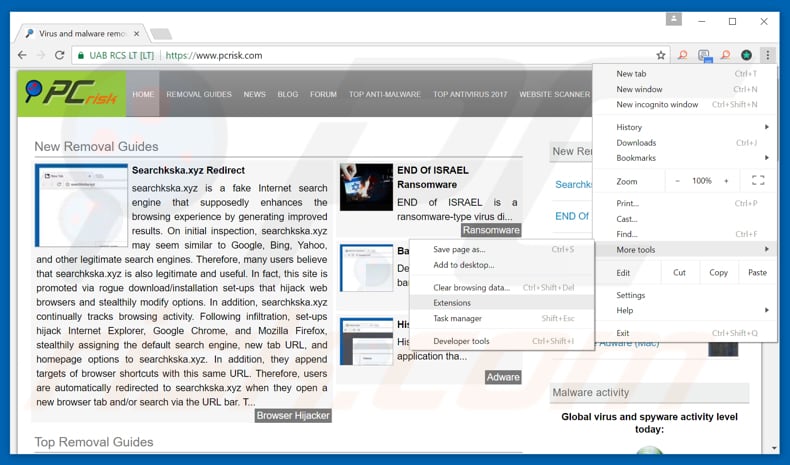Click the green circular extension icon
790x465 pixels.
pyautogui.click(x=746, y=55)
